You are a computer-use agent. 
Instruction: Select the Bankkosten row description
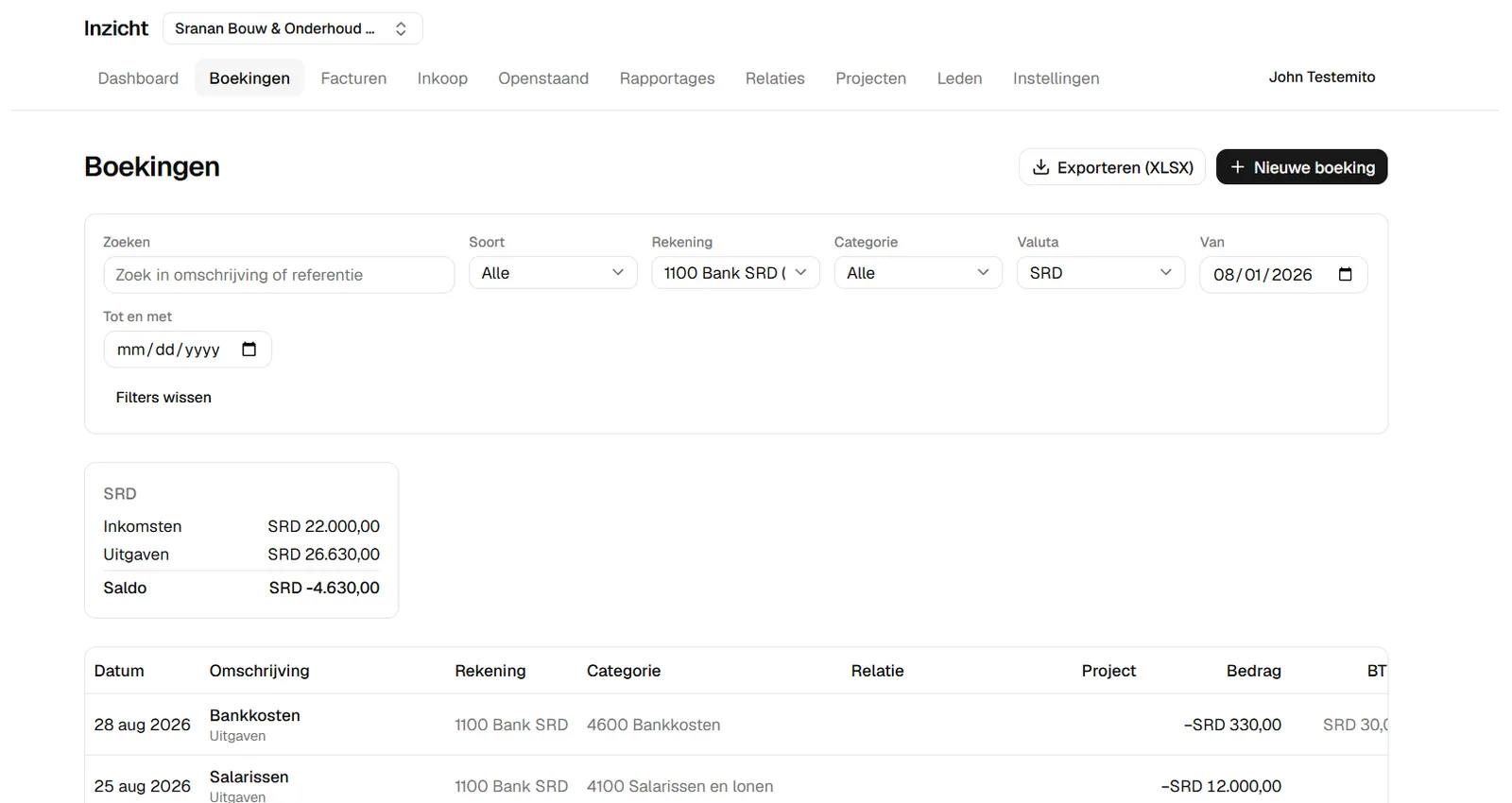255,716
